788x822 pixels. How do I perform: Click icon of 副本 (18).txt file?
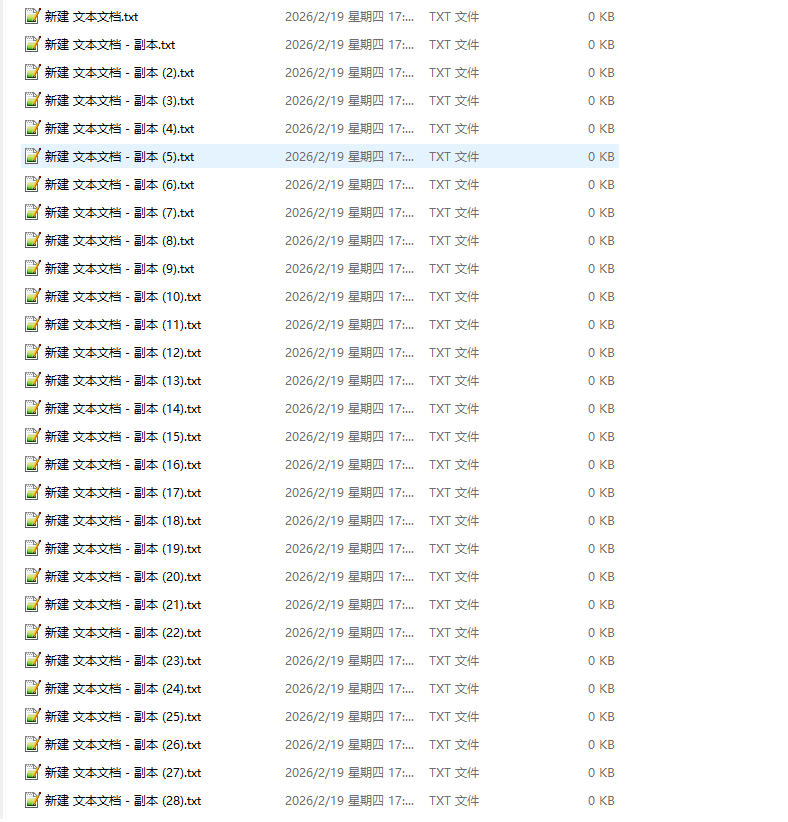click(x=33, y=521)
